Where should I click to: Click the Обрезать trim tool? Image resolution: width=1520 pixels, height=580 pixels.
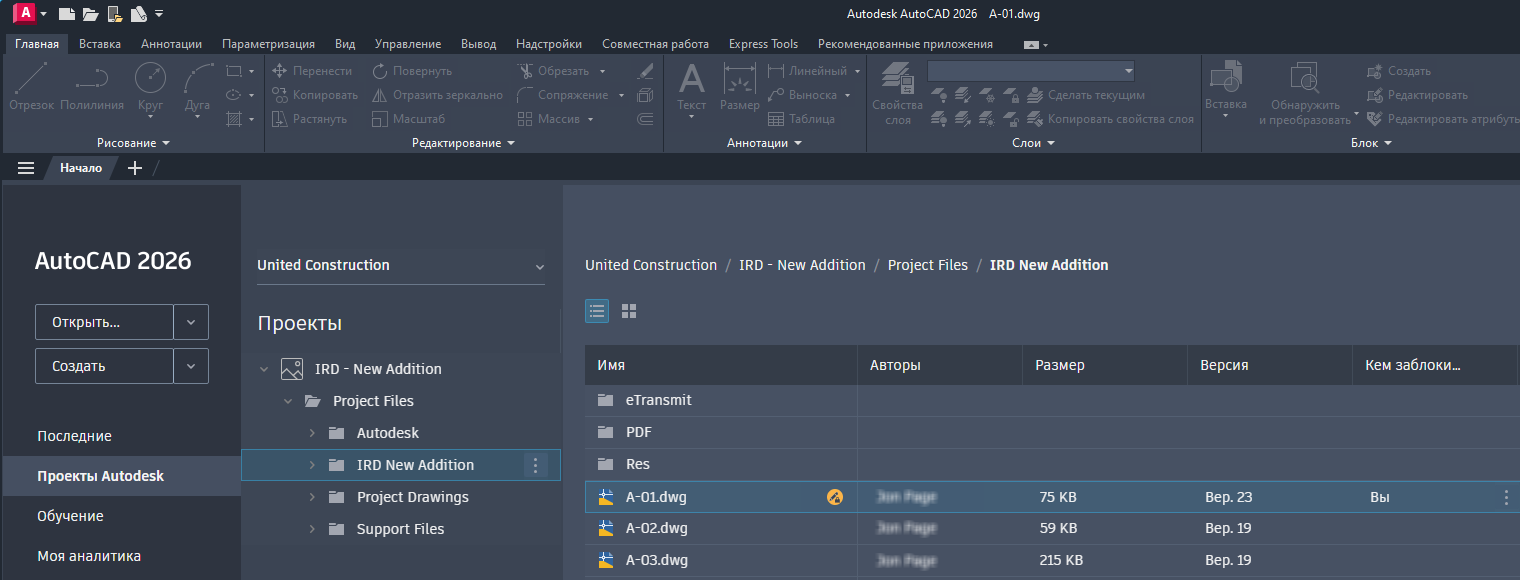tap(554, 71)
